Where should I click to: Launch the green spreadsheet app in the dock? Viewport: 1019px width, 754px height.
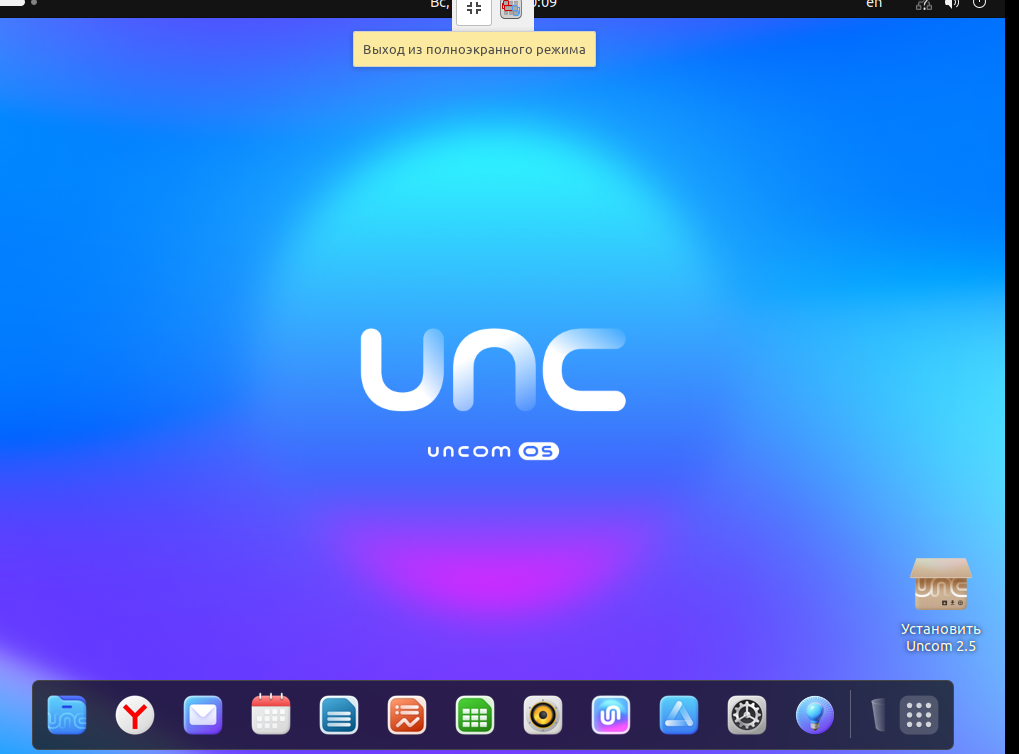pyautogui.click(x=475, y=715)
